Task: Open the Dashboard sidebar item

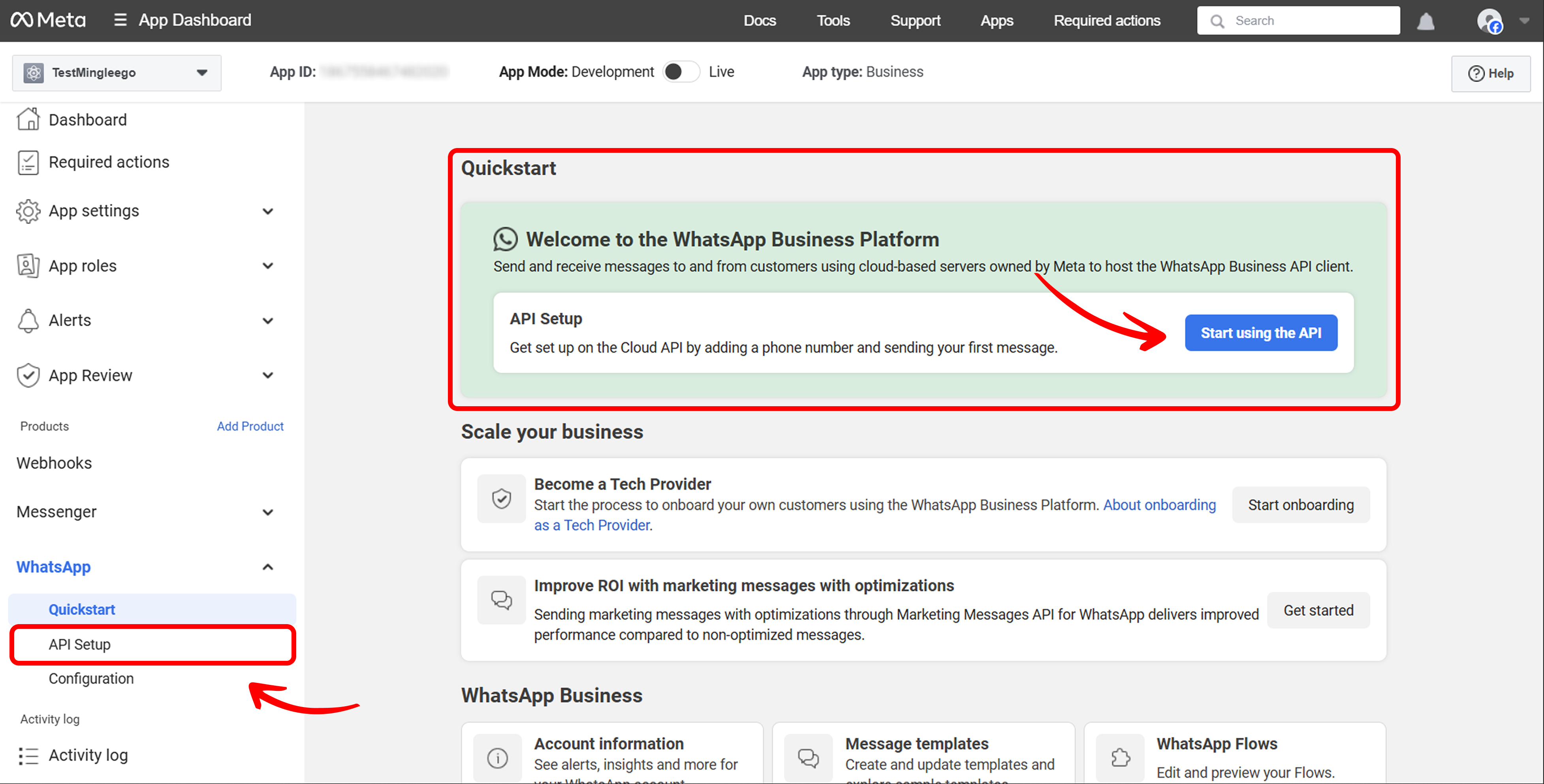Action: point(88,120)
